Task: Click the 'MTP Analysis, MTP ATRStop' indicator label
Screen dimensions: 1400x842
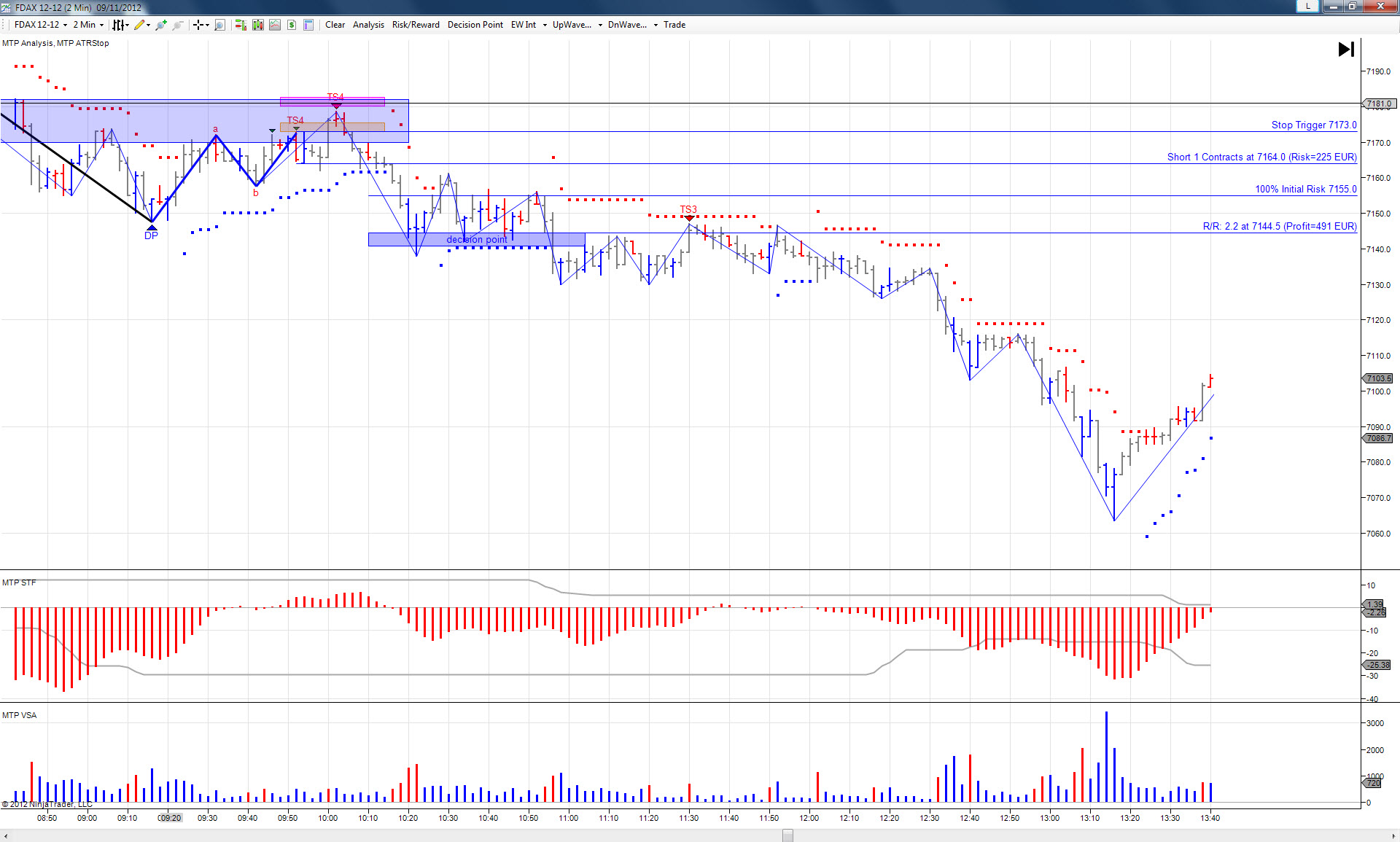Action: pyautogui.click(x=55, y=44)
